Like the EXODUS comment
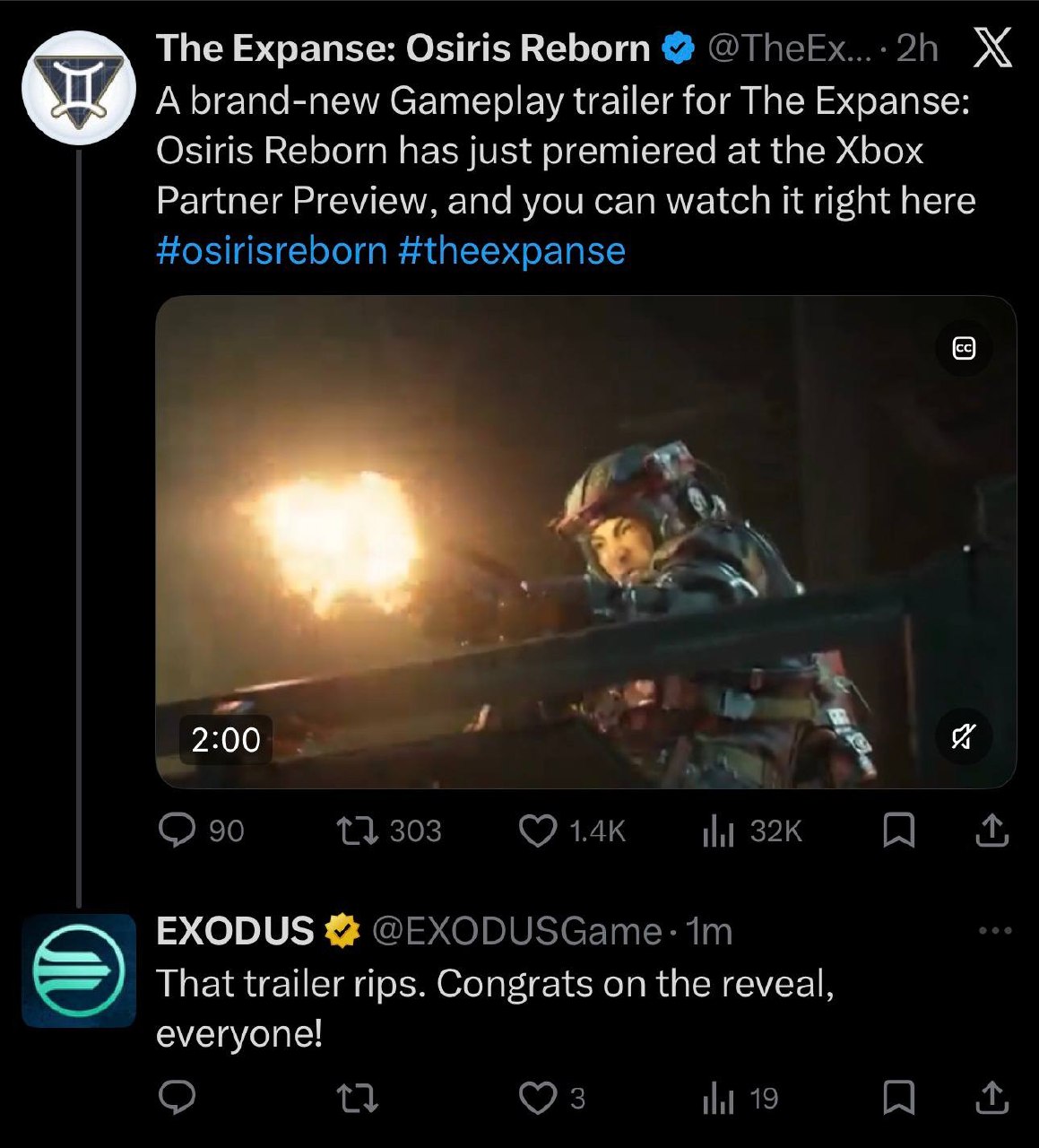The height and width of the screenshot is (1148, 1039). point(538,1098)
